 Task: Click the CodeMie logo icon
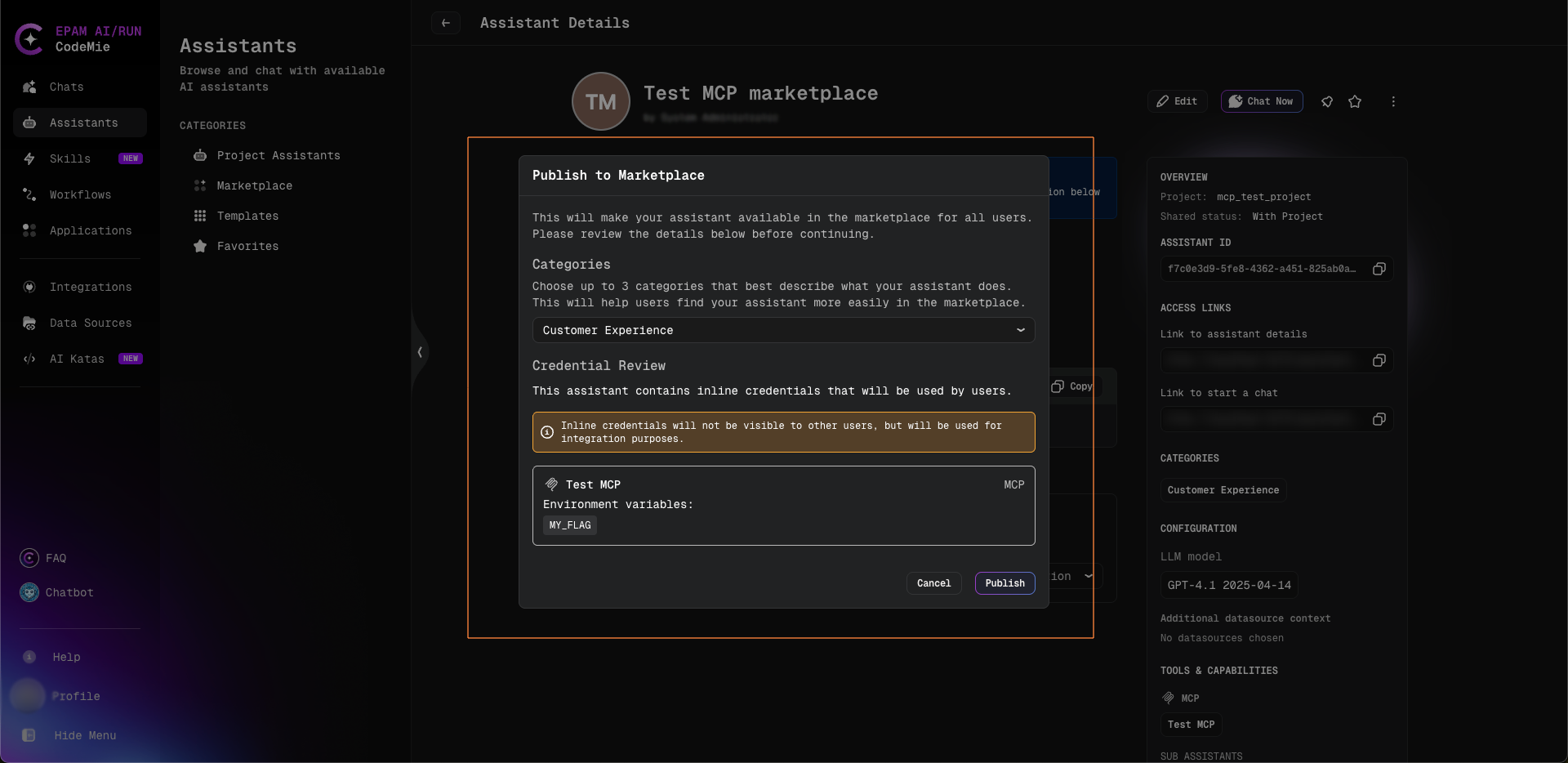coord(29,39)
